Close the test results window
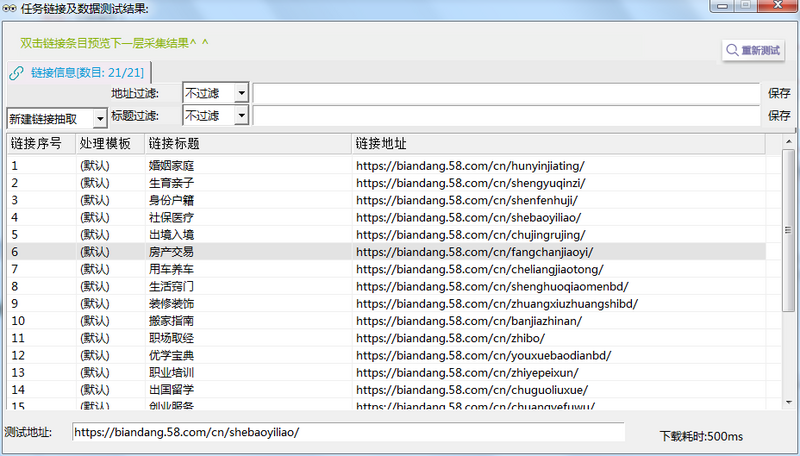 click(778, 6)
